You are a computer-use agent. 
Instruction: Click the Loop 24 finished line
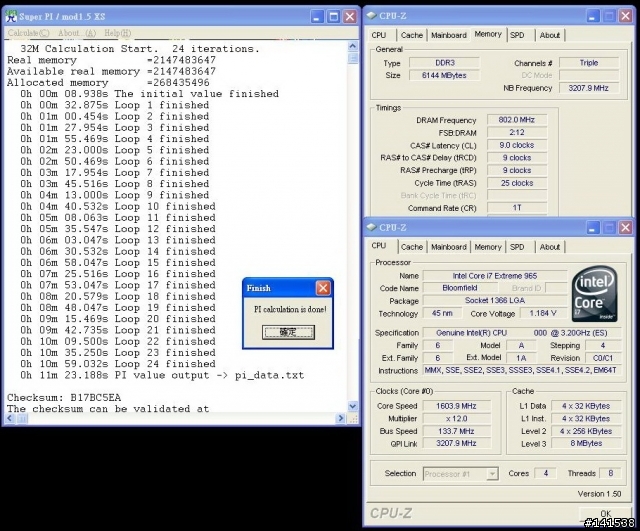(x=118, y=364)
